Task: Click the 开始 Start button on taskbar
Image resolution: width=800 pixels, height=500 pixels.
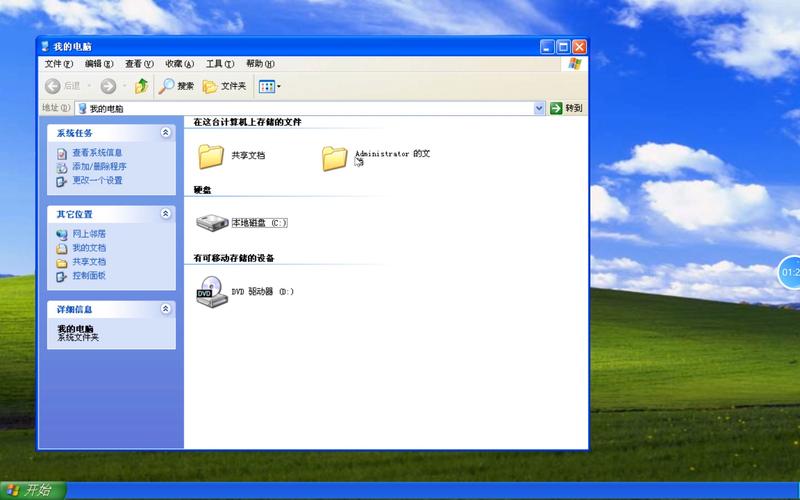Action: (33, 490)
